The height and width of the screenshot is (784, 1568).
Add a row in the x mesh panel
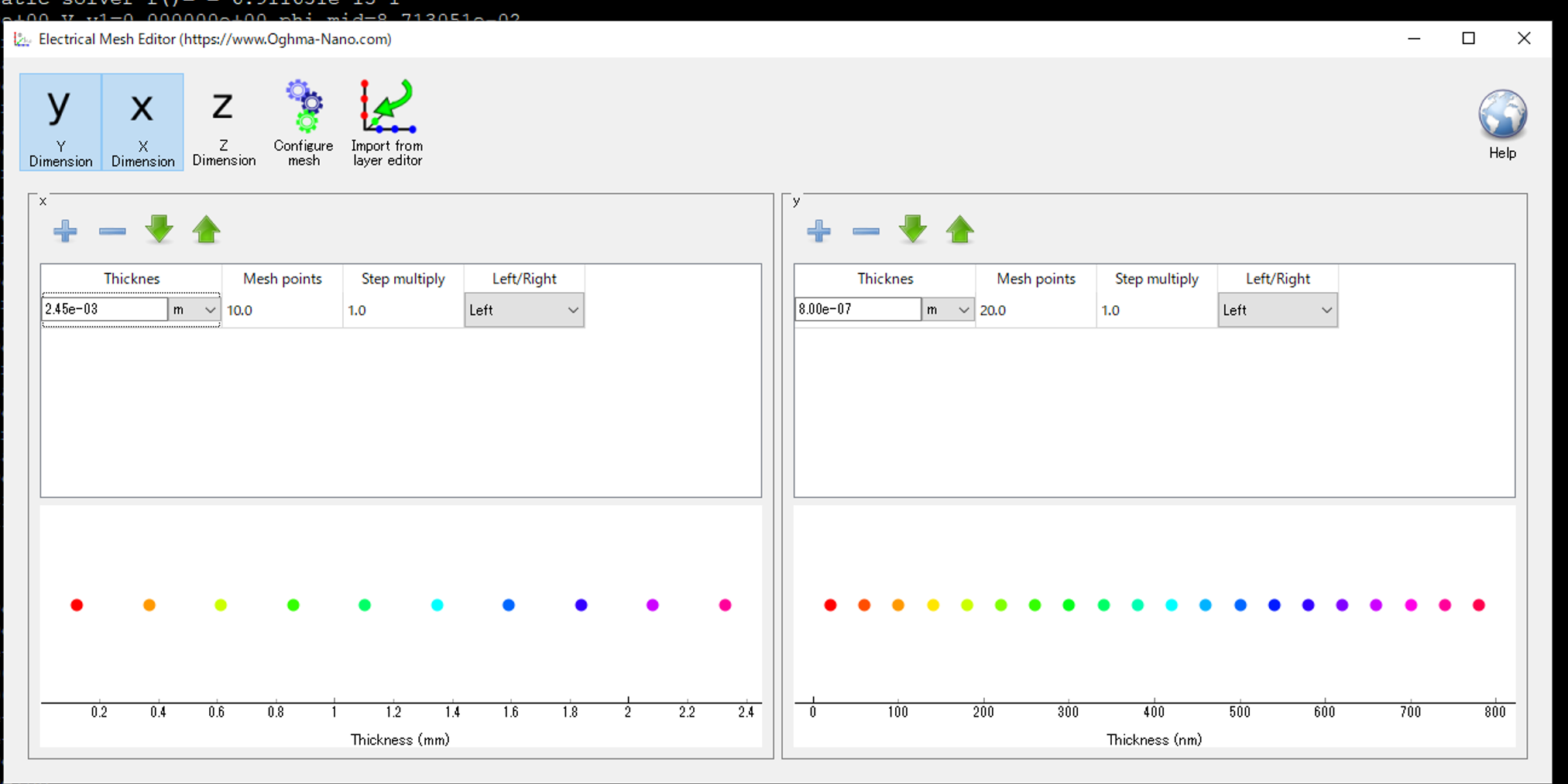(x=65, y=231)
